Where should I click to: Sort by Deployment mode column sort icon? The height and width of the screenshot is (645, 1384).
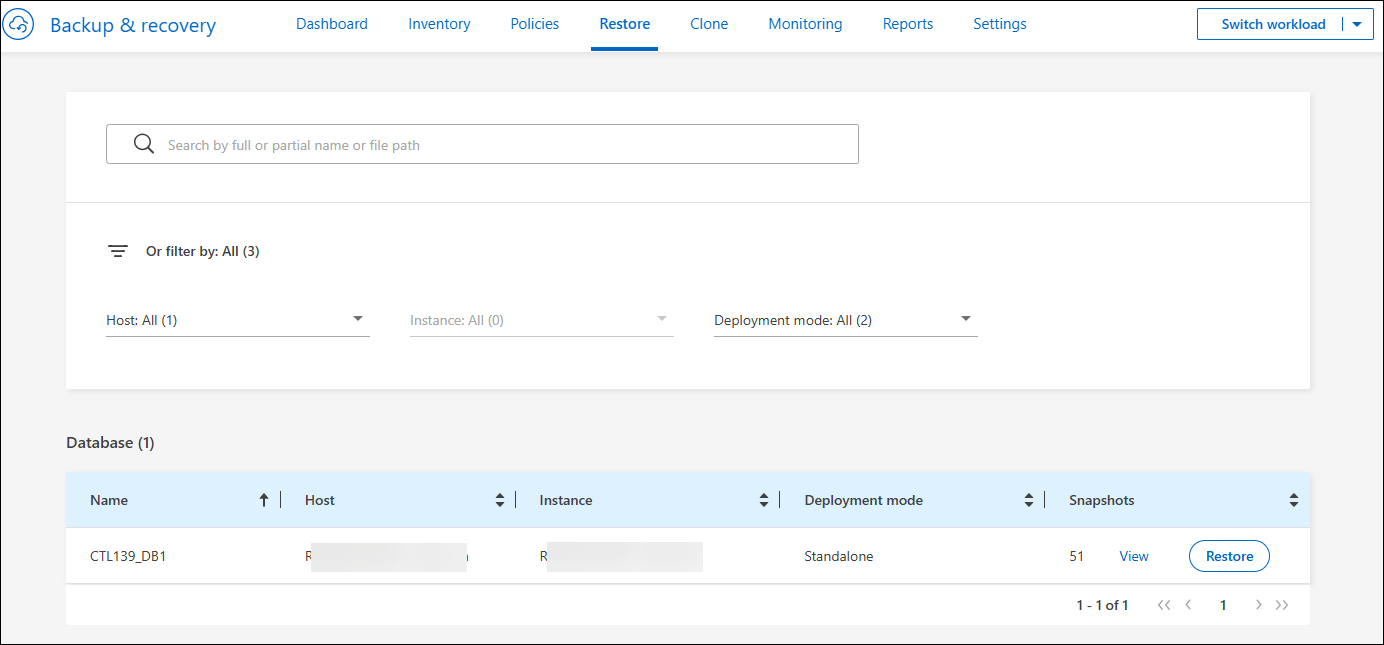coord(1029,500)
